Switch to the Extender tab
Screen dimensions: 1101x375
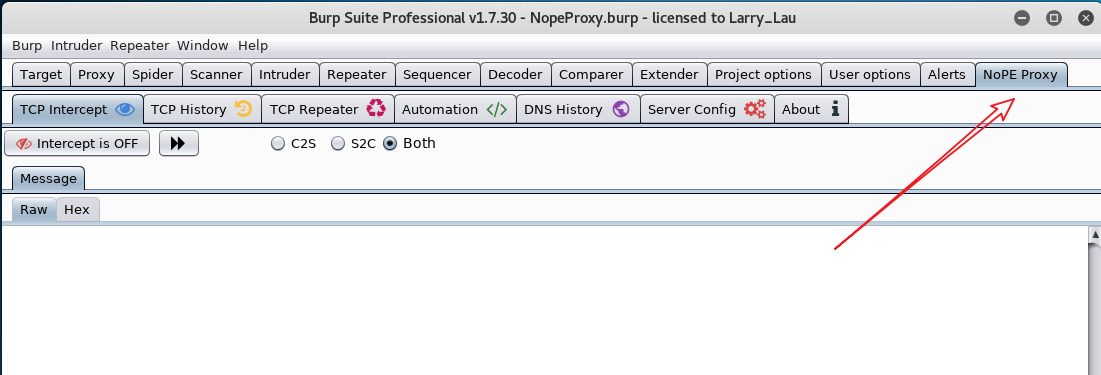pyautogui.click(x=669, y=74)
